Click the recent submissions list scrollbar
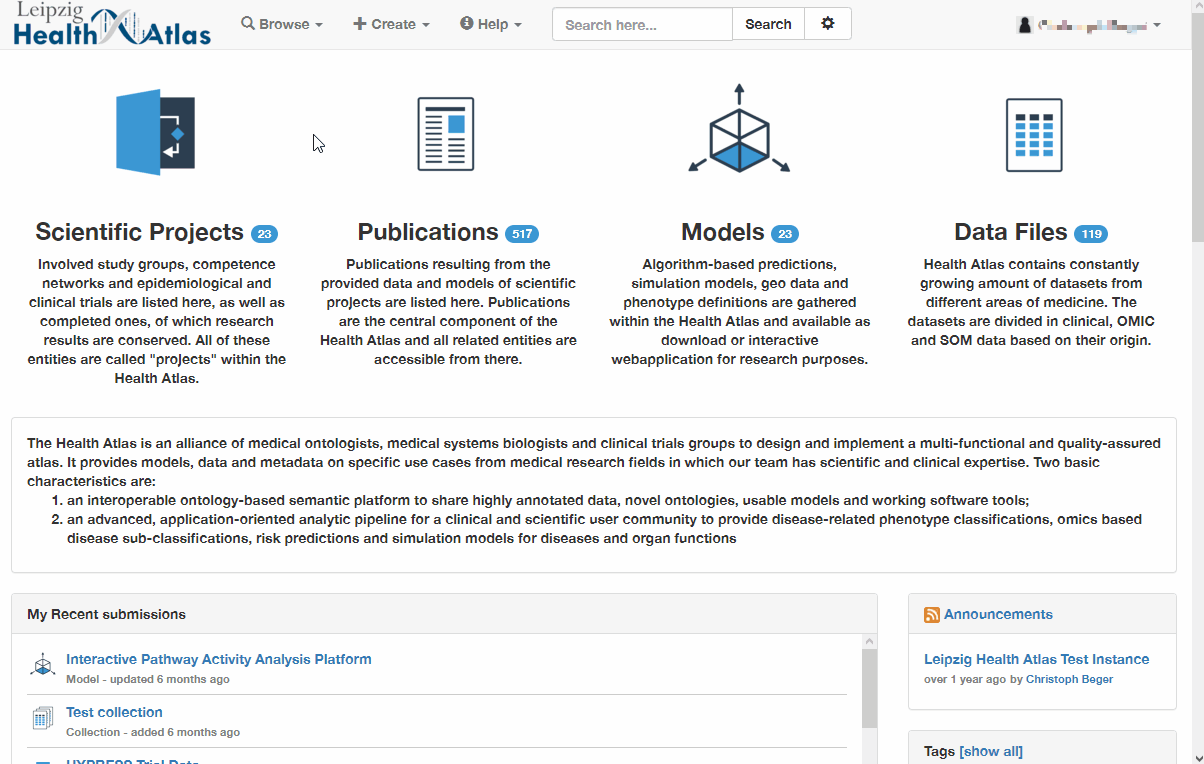 869,688
